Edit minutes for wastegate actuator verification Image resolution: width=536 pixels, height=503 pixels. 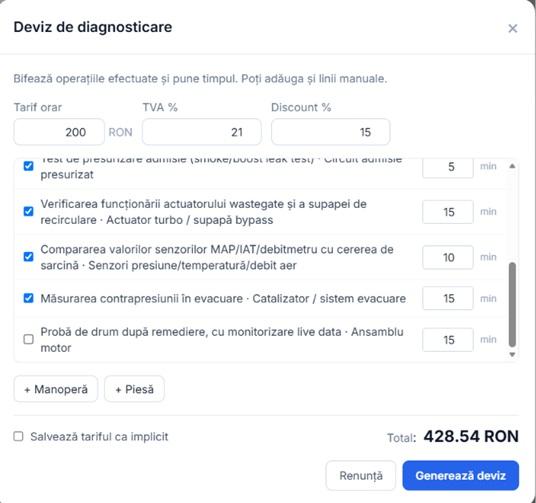448,212
